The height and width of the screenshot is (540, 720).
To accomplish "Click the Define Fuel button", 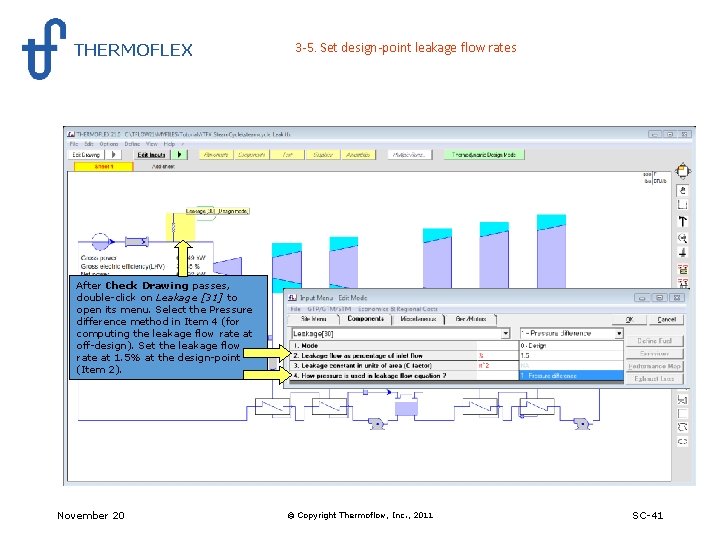I will click(654, 341).
